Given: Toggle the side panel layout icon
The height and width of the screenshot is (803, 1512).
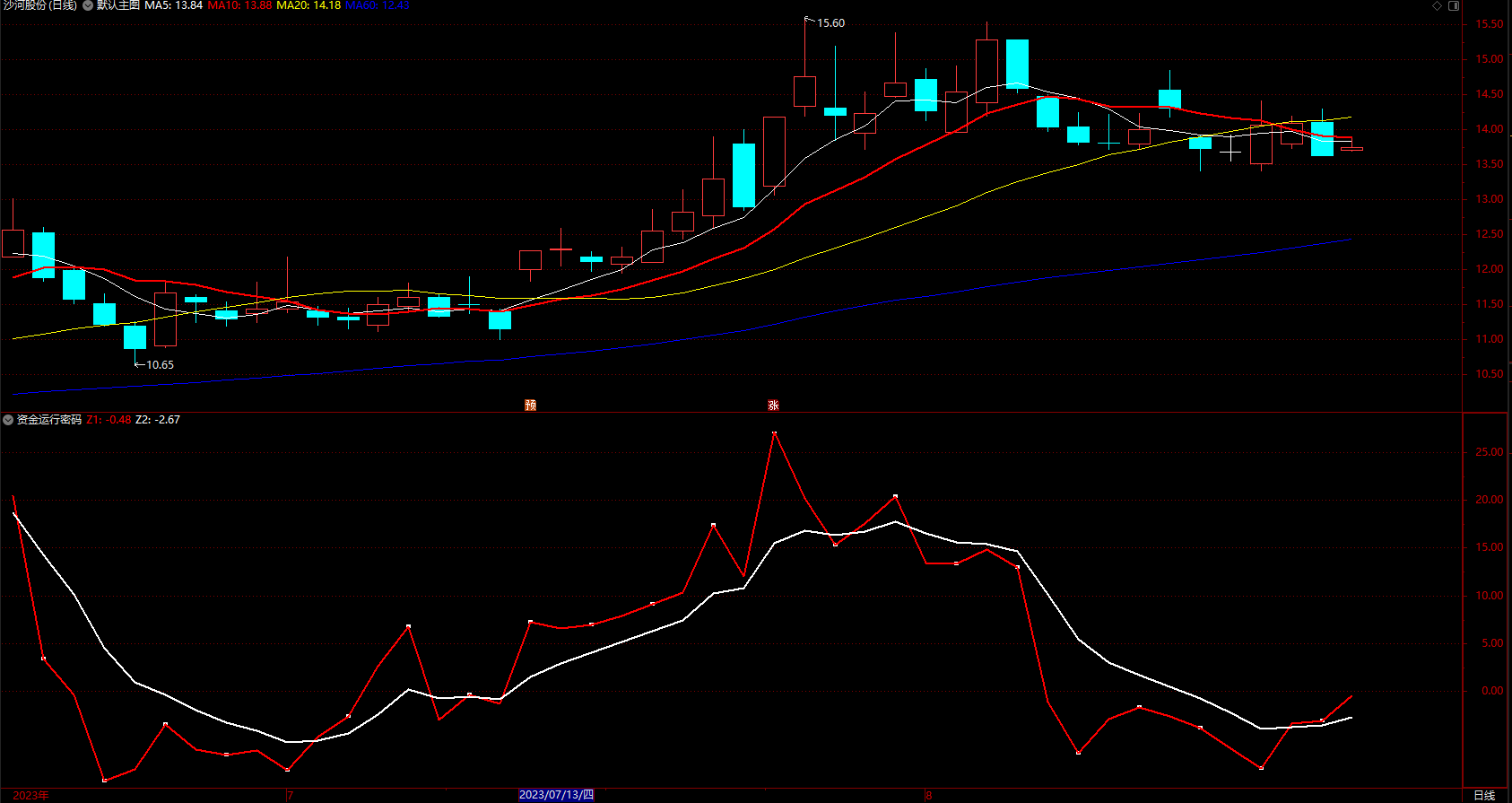Looking at the screenshot, I should point(1454,5).
